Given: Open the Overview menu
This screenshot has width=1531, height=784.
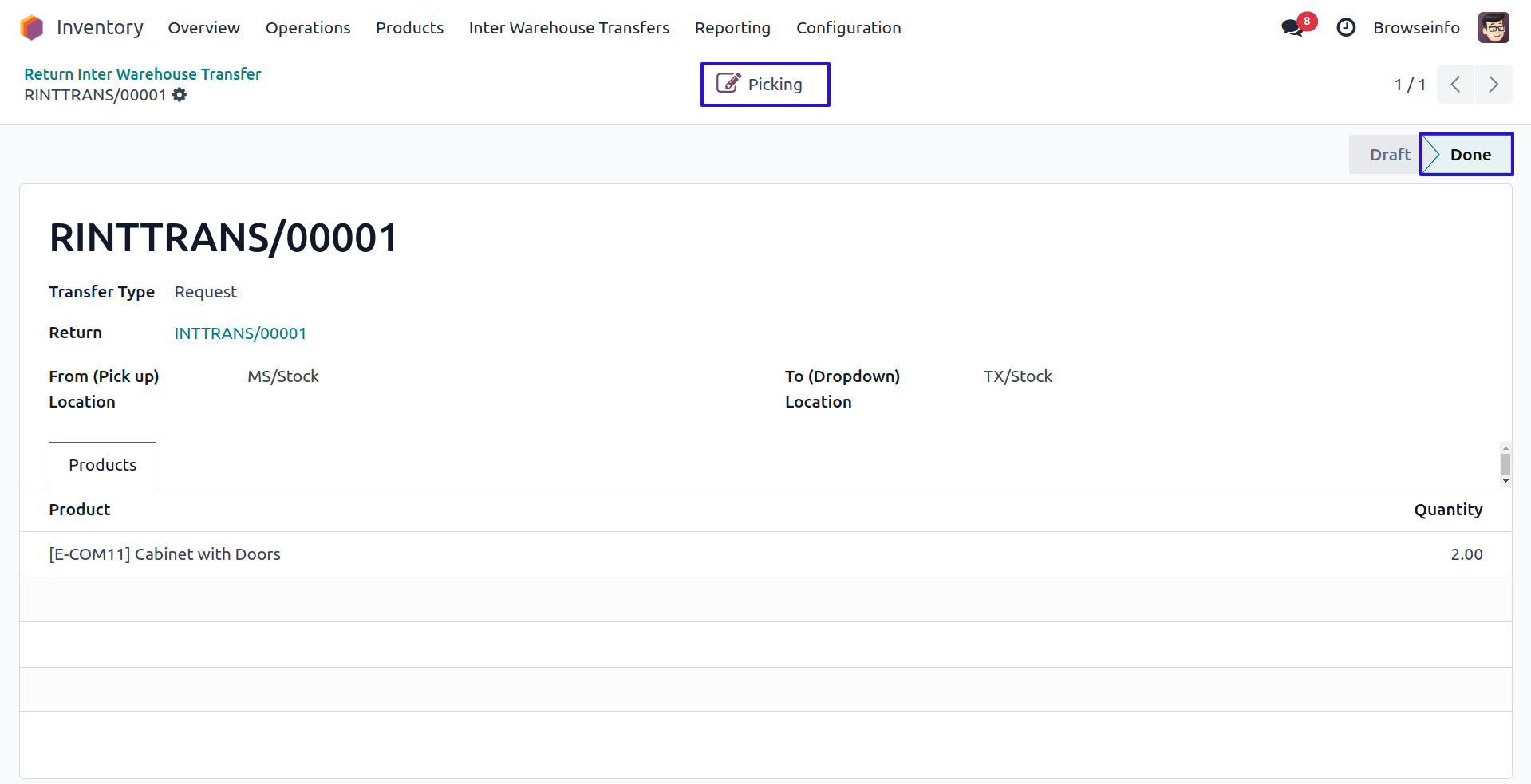Looking at the screenshot, I should click(x=203, y=28).
